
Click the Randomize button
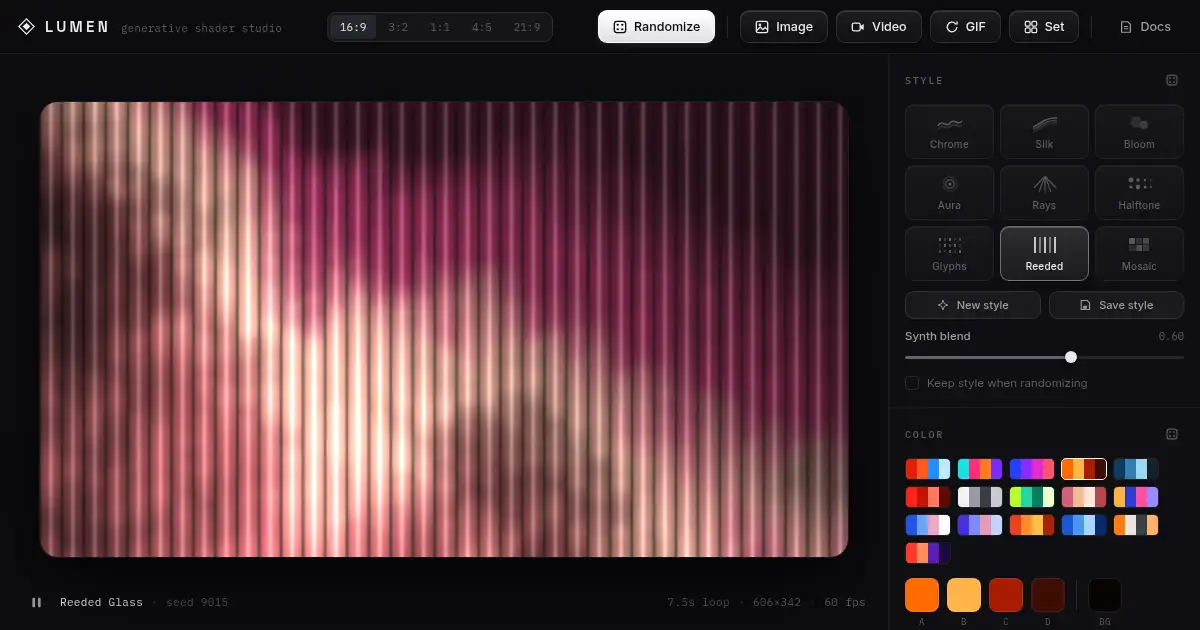click(x=656, y=27)
